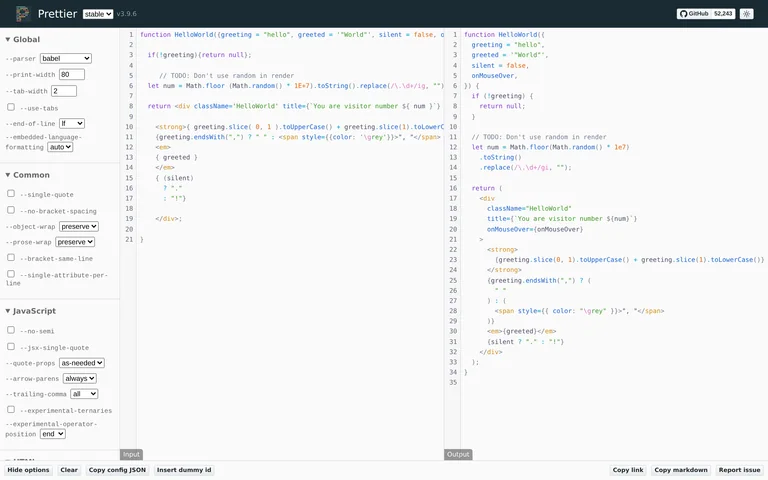Toggle the --single-attribute-per-line checkbox
Screen dimensions: 768x480
click(11, 274)
